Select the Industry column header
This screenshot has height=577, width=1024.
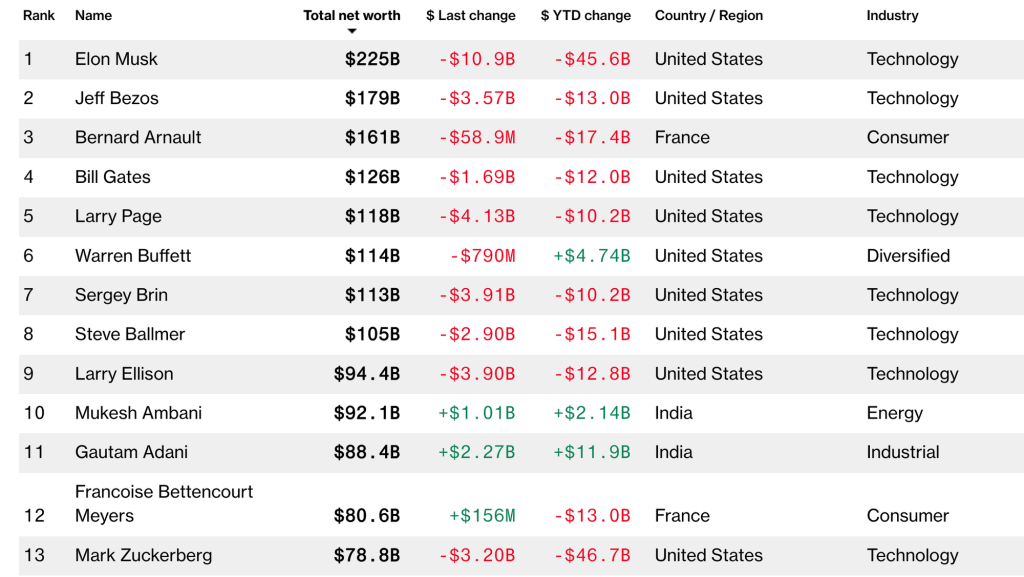click(892, 15)
